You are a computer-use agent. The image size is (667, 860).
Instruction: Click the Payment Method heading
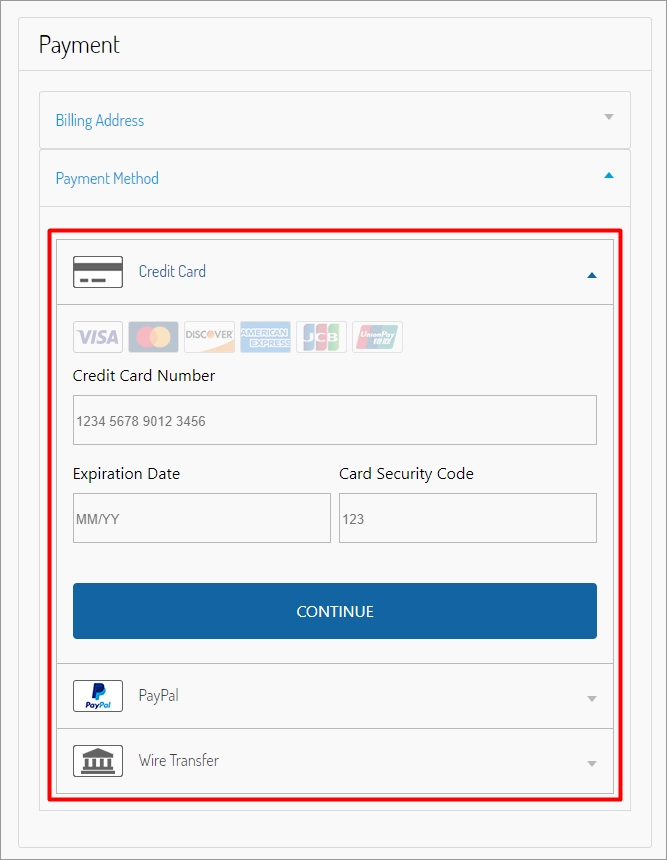click(107, 179)
